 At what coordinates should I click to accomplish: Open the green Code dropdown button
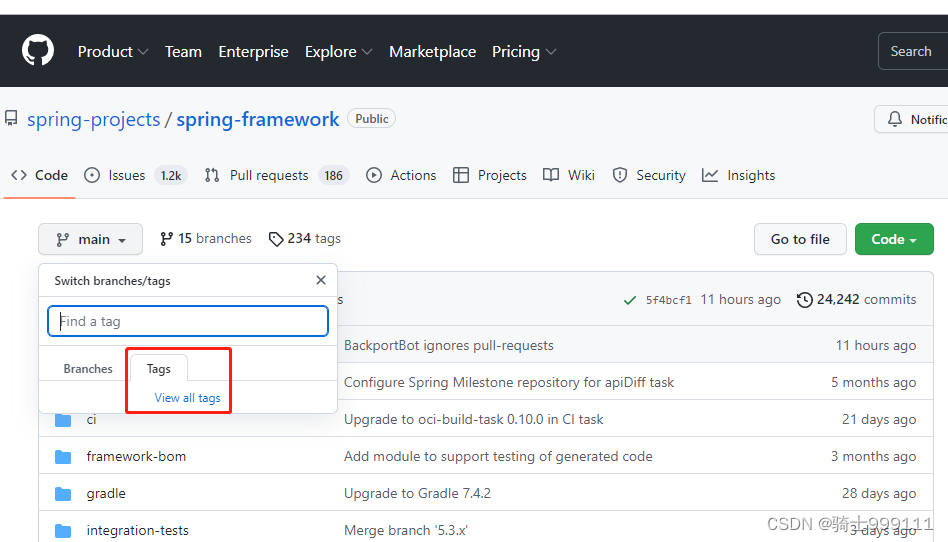(x=894, y=240)
